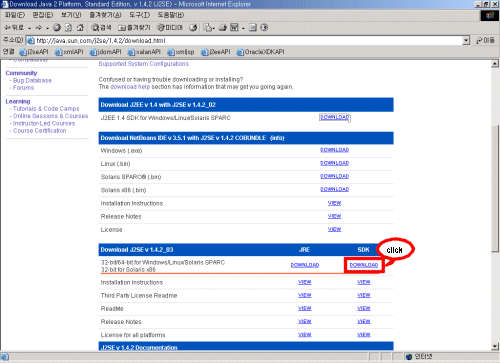Expand the Back button history dropdown

click(x=29, y=28)
